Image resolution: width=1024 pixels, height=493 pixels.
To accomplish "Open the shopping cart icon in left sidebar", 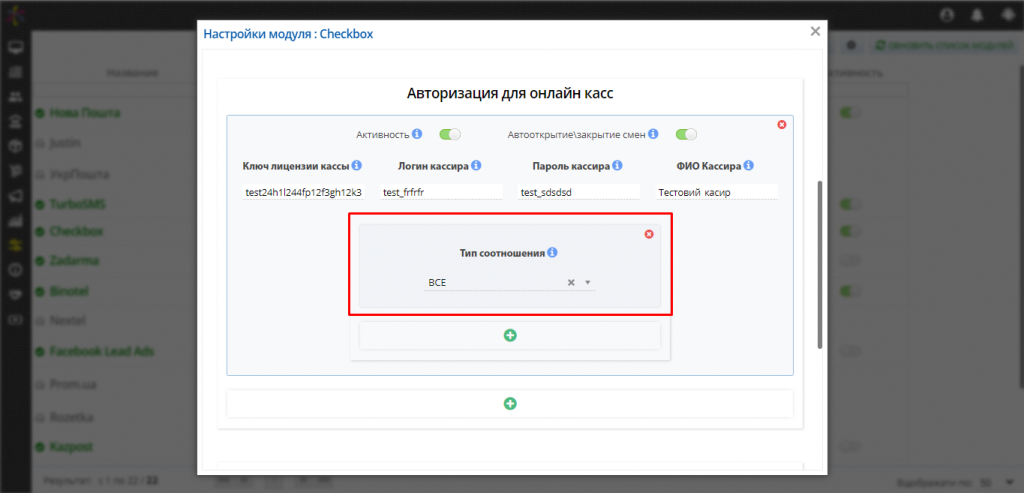I will pyautogui.click(x=15, y=172).
